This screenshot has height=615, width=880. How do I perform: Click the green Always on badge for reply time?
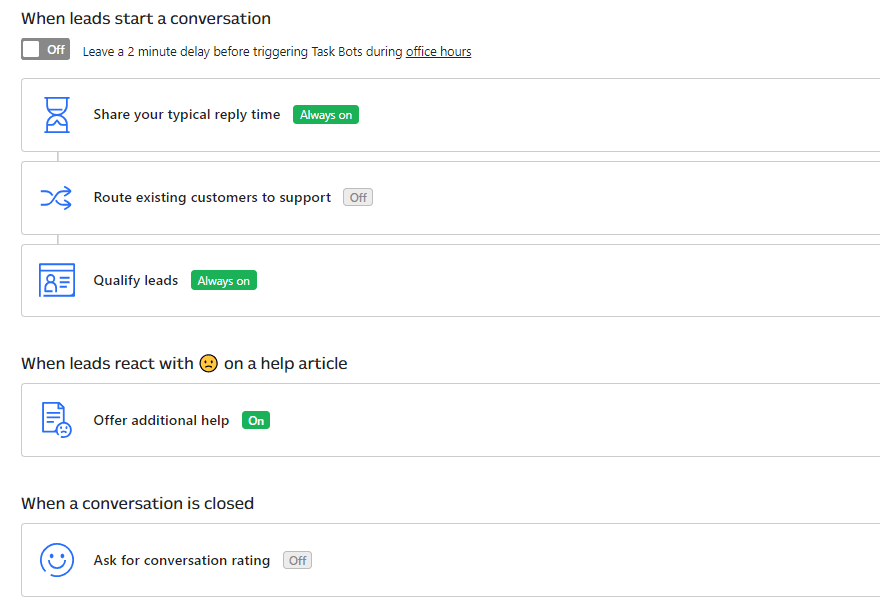click(325, 114)
